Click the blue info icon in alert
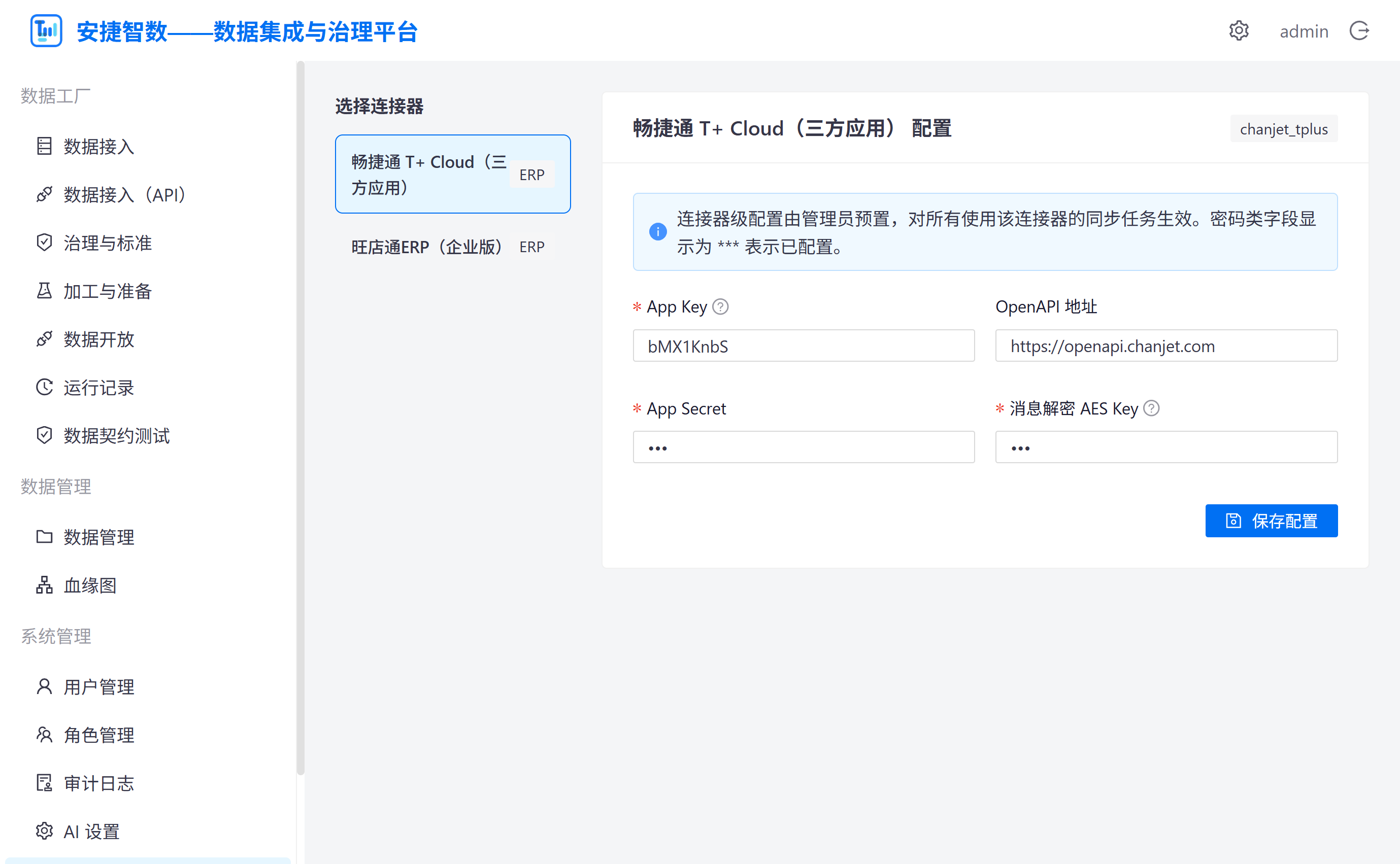The image size is (1400, 864). (x=658, y=231)
